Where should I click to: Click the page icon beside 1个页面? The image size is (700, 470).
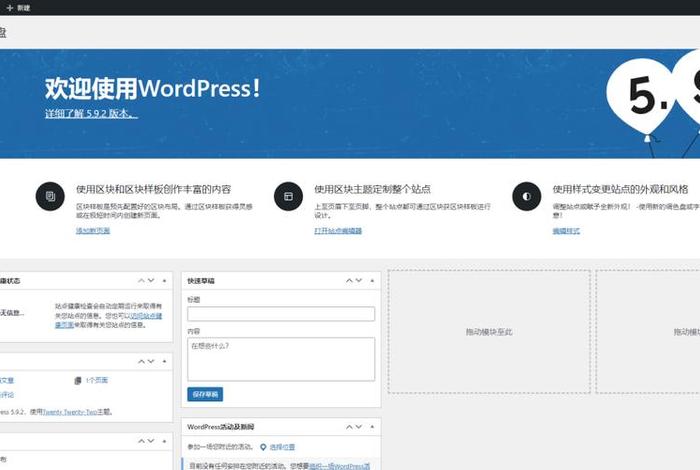tap(78, 381)
